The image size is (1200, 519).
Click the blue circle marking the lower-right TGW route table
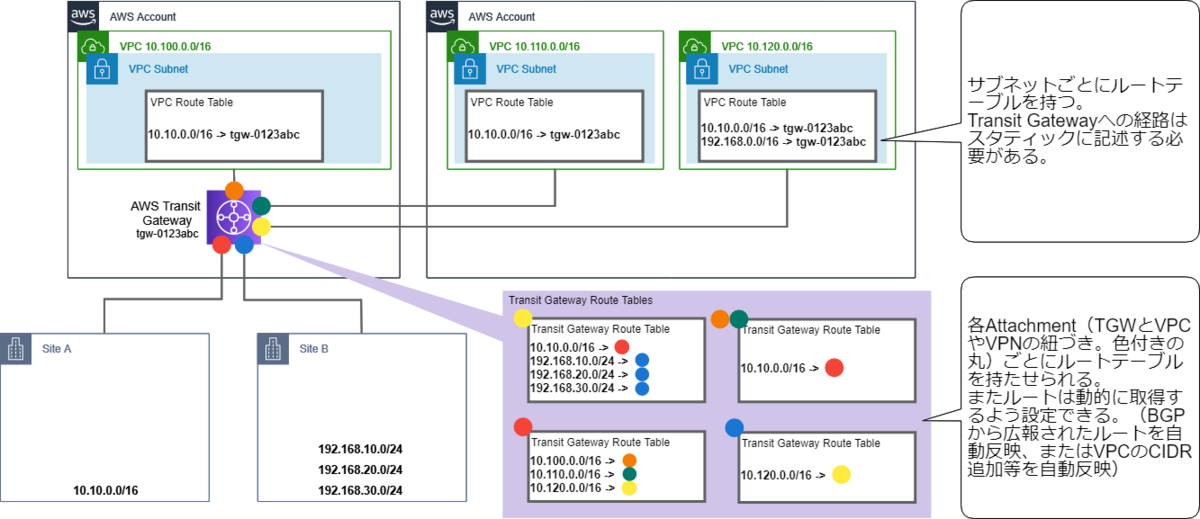[734, 427]
